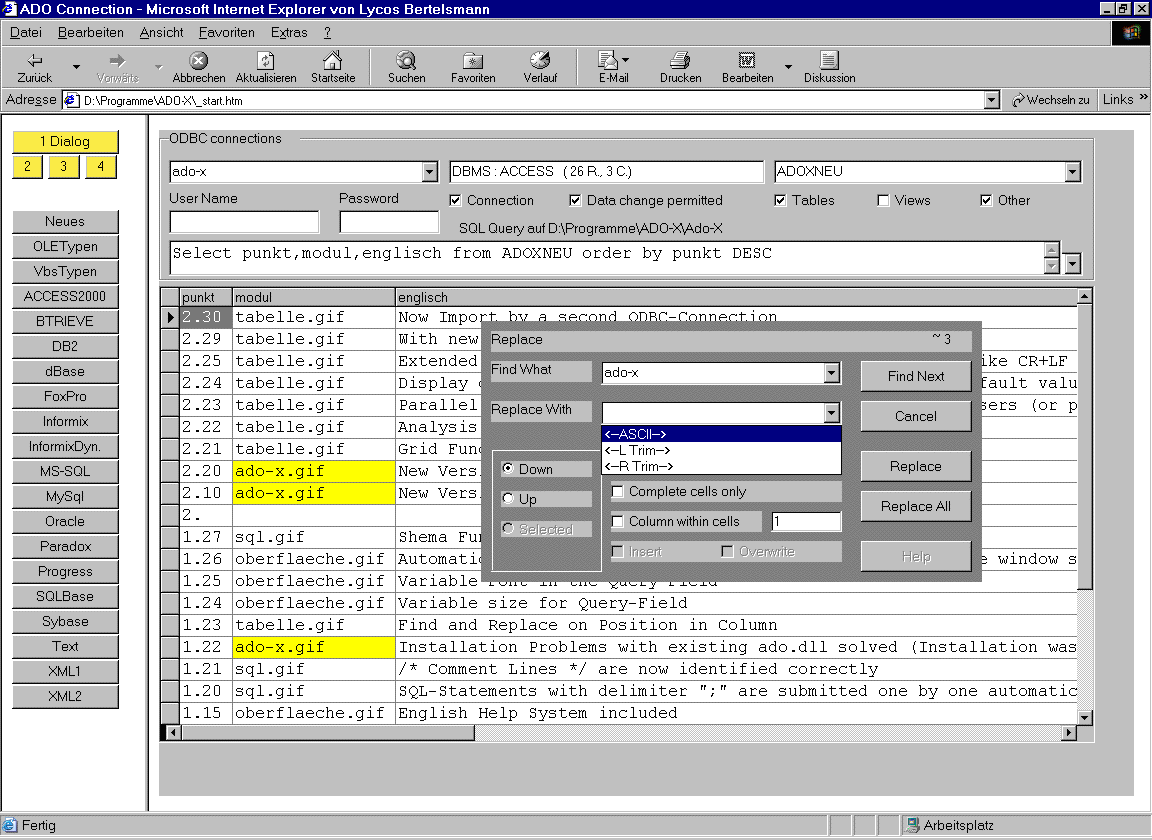Toggle the Other checkbox
The height and width of the screenshot is (840, 1152).
click(x=986, y=201)
